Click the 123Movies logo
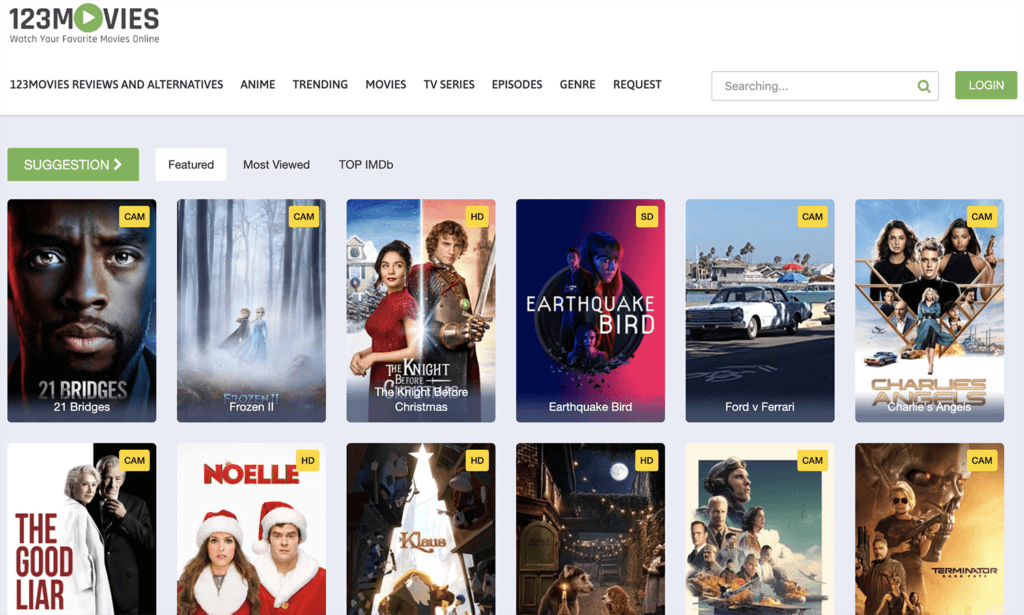Screen dimensions: 1024x615 pyautogui.click(x=84, y=24)
